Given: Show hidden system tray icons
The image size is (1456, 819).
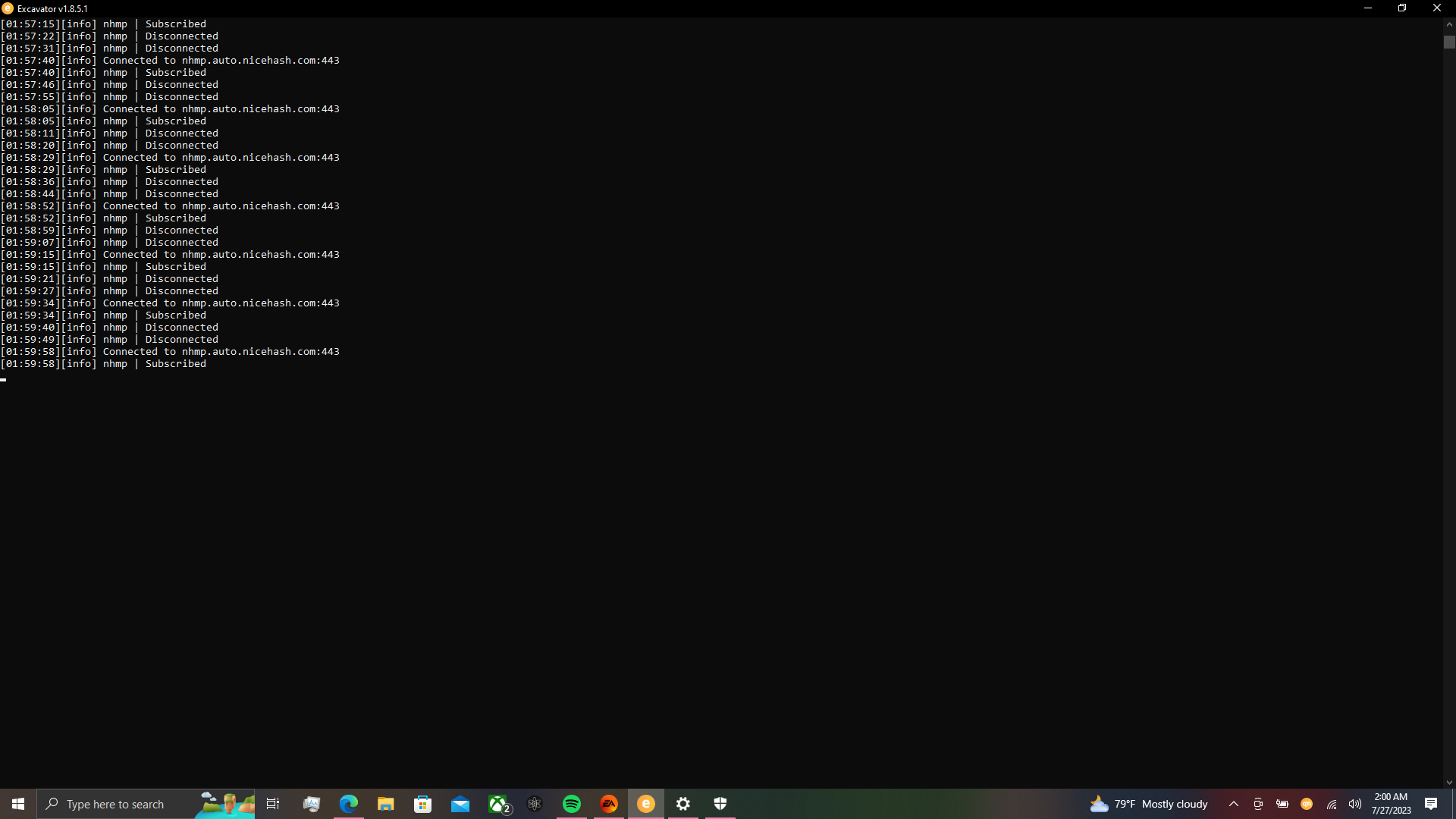Looking at the screenshot, I should pyautogui.click(x=1233, y=804).
